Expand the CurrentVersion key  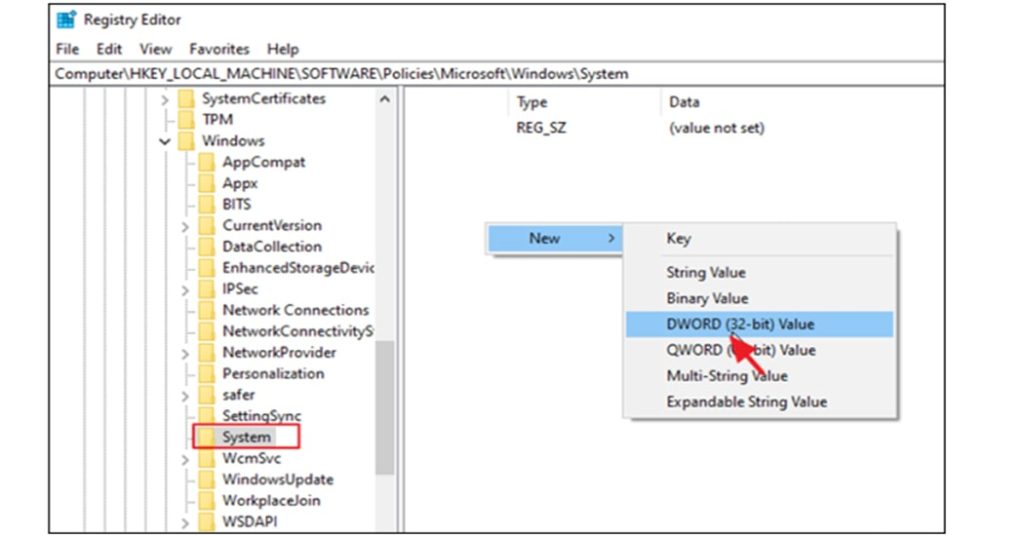(x=185, y=226)
